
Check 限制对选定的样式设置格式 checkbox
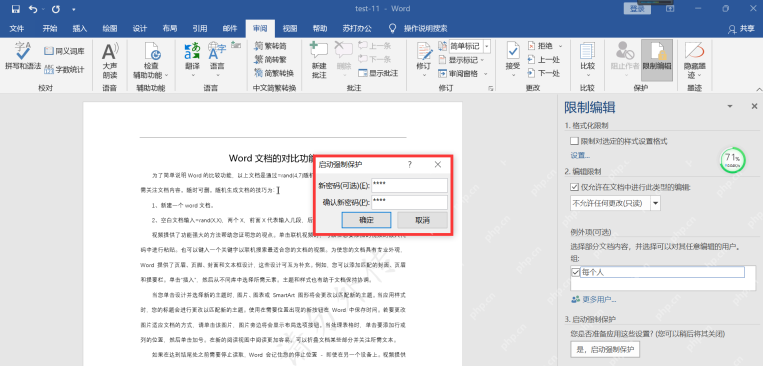(x=574, y=141)
